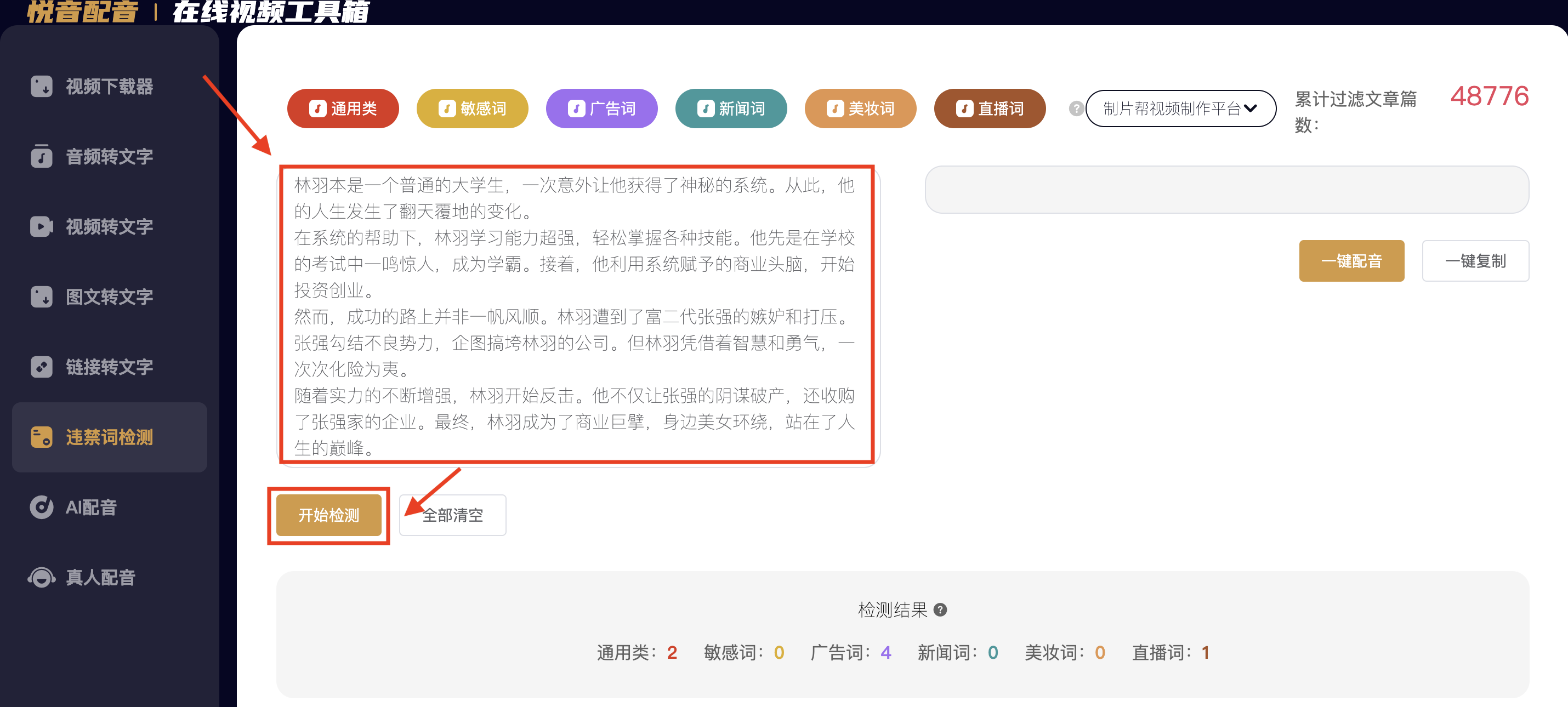Image resolution: width=1568 pixels, height=707 pixels.
Task: Click the 检测结果 heading
Action: click(893, 609)
